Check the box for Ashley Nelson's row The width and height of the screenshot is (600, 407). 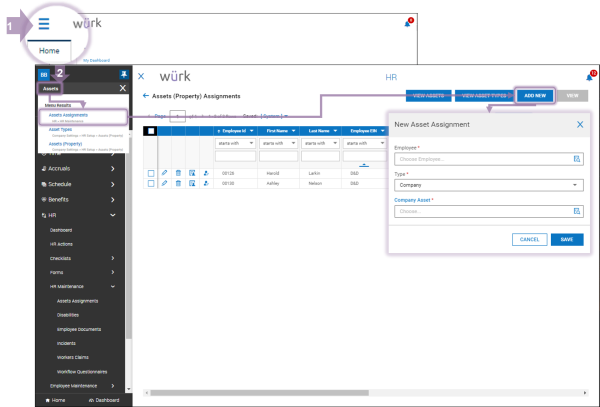(151, 184)
